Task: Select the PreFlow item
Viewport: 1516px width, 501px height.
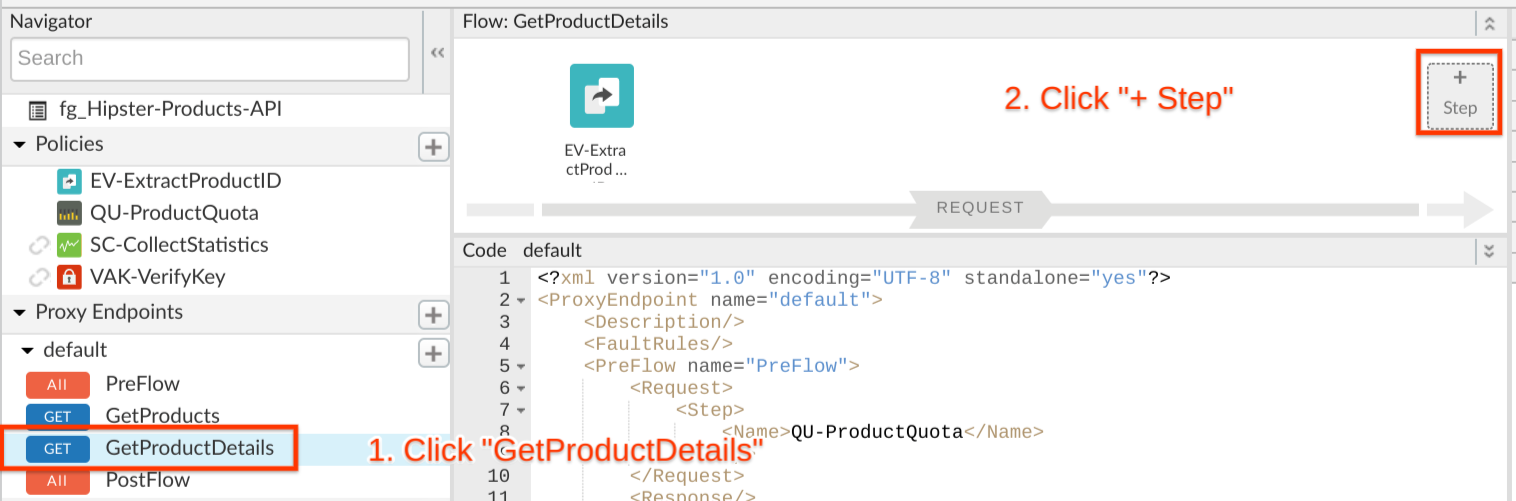Action: 142,384
